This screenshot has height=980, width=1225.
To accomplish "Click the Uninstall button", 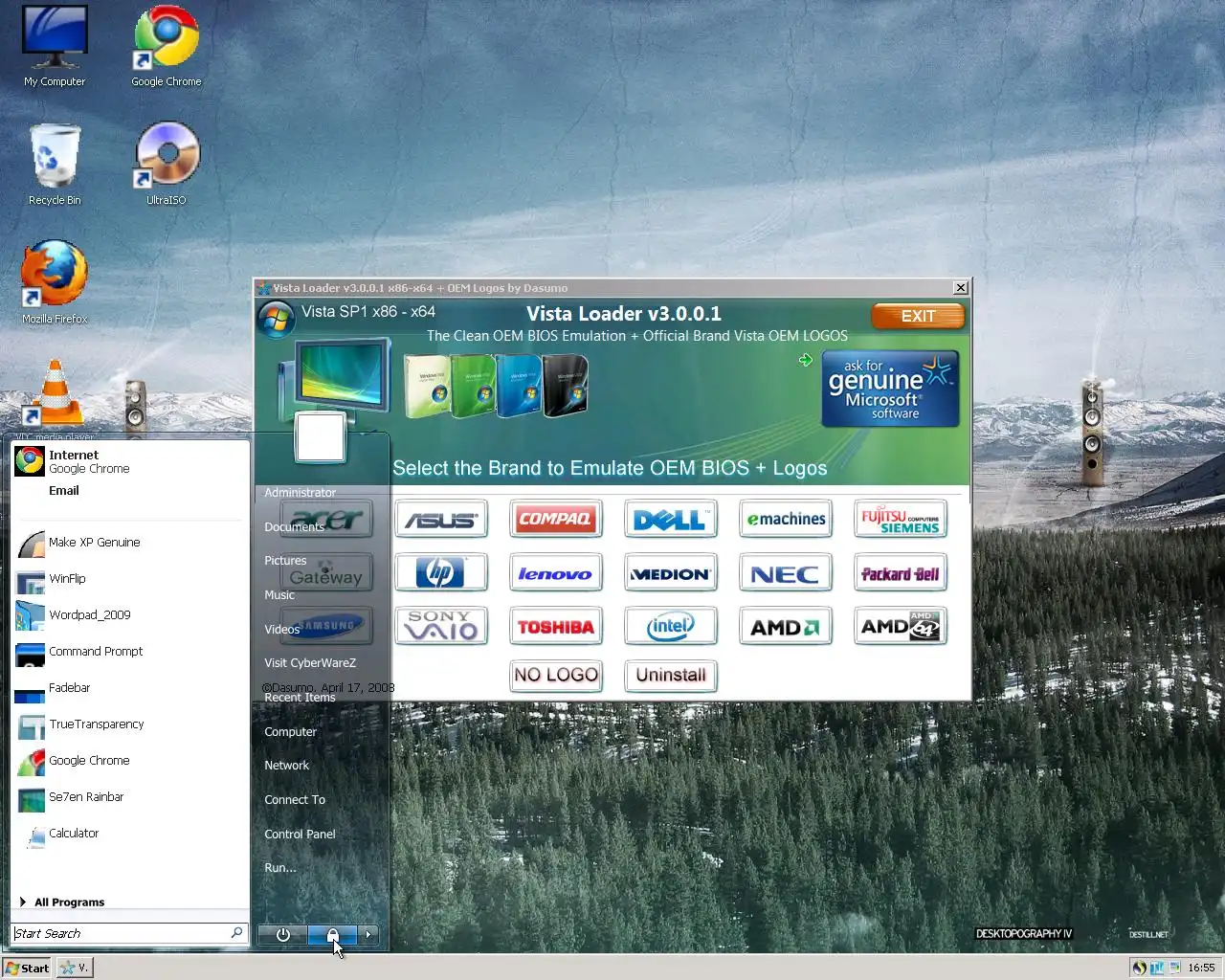I will 670,676.
